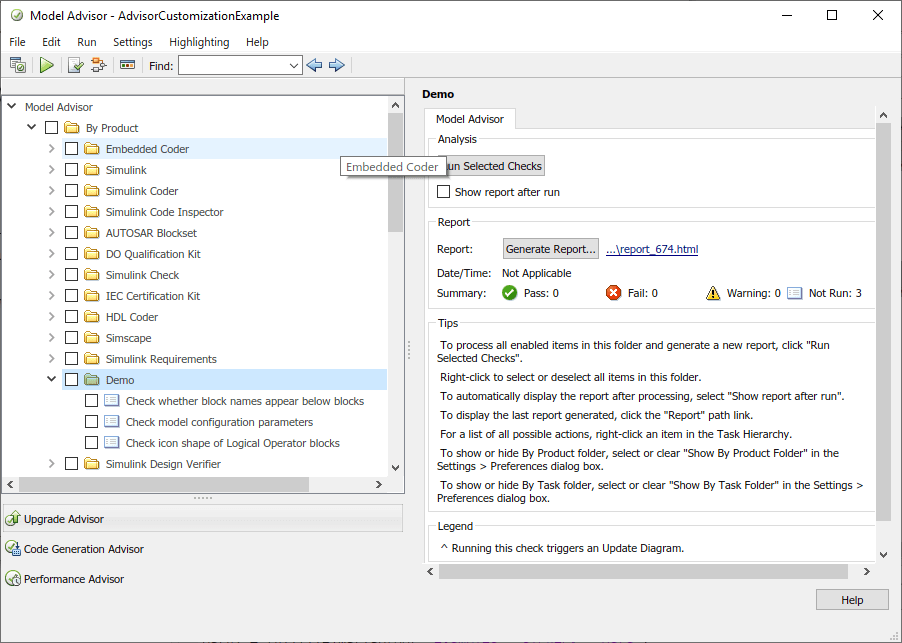Screen dimensions: 902x643
Task: Click the right pane horizontal scrollbar thumb
Action: tap(643, 572)
